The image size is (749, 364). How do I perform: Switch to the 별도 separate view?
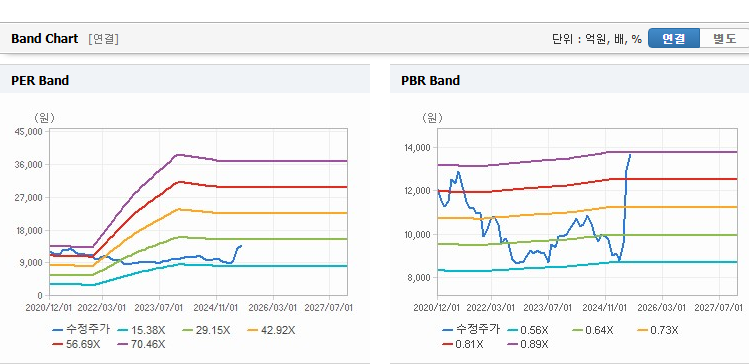click(725, 39)
